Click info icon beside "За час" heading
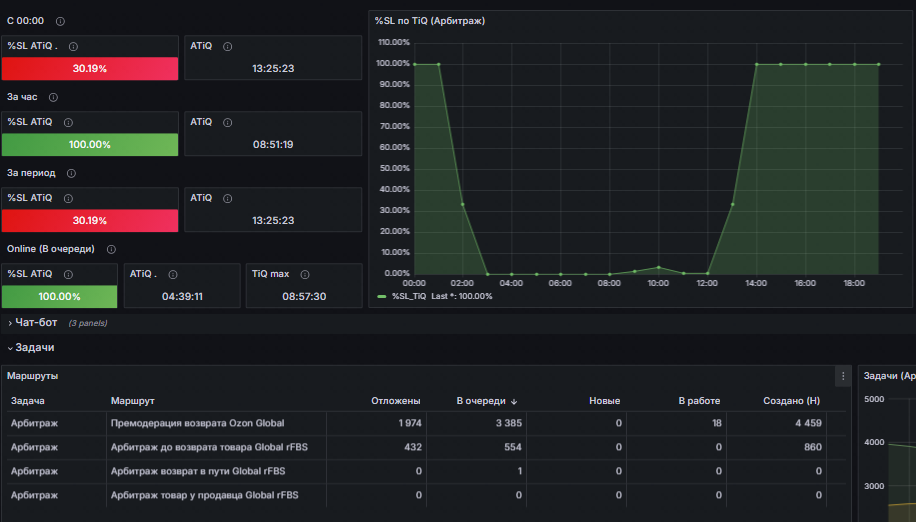The width and height of the screenshot is (916, 522). point(53,97)
